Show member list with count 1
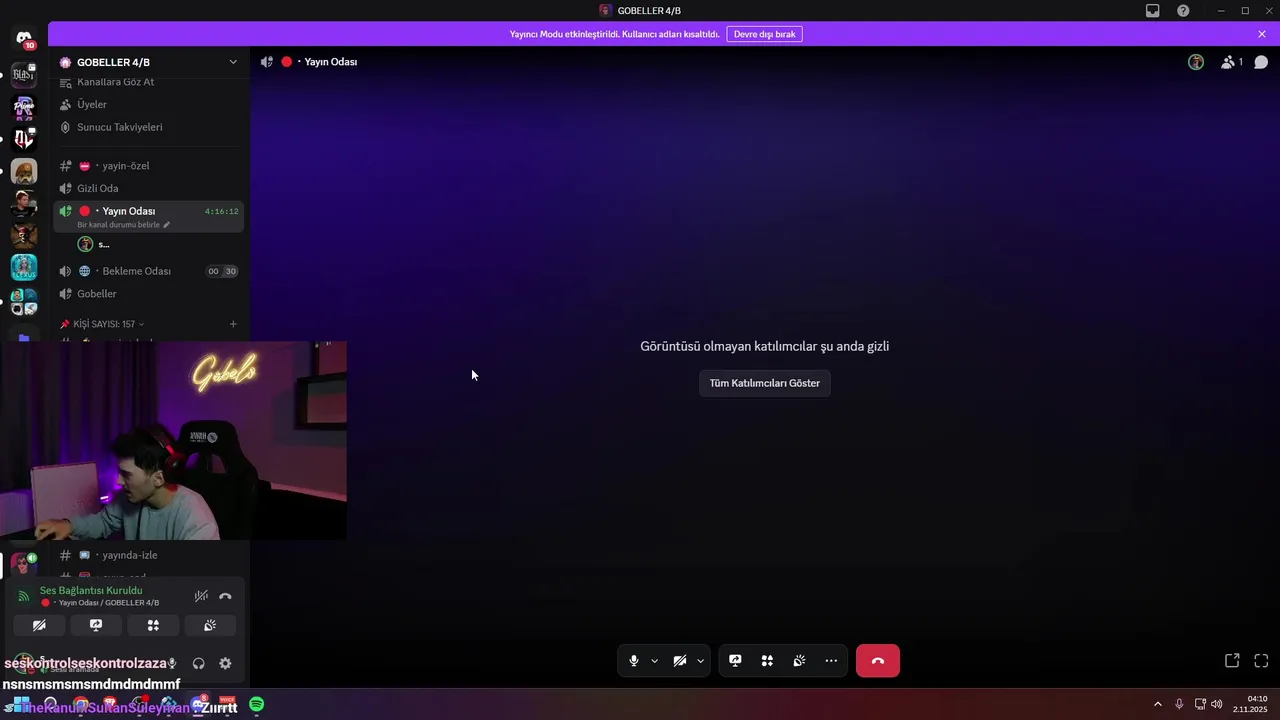Viewport: 1280px width, 720px height. click(1231, 62)
